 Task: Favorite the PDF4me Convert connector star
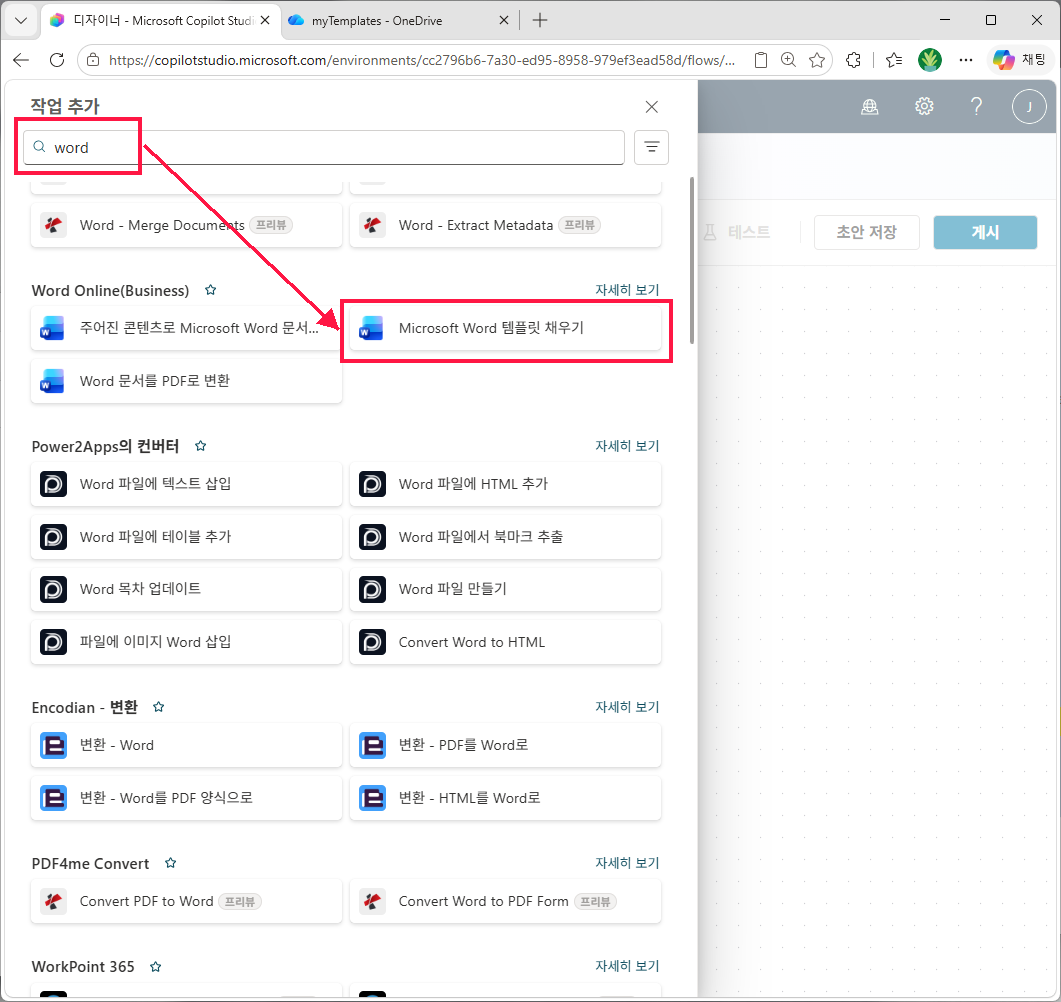(x=171, y=863)
